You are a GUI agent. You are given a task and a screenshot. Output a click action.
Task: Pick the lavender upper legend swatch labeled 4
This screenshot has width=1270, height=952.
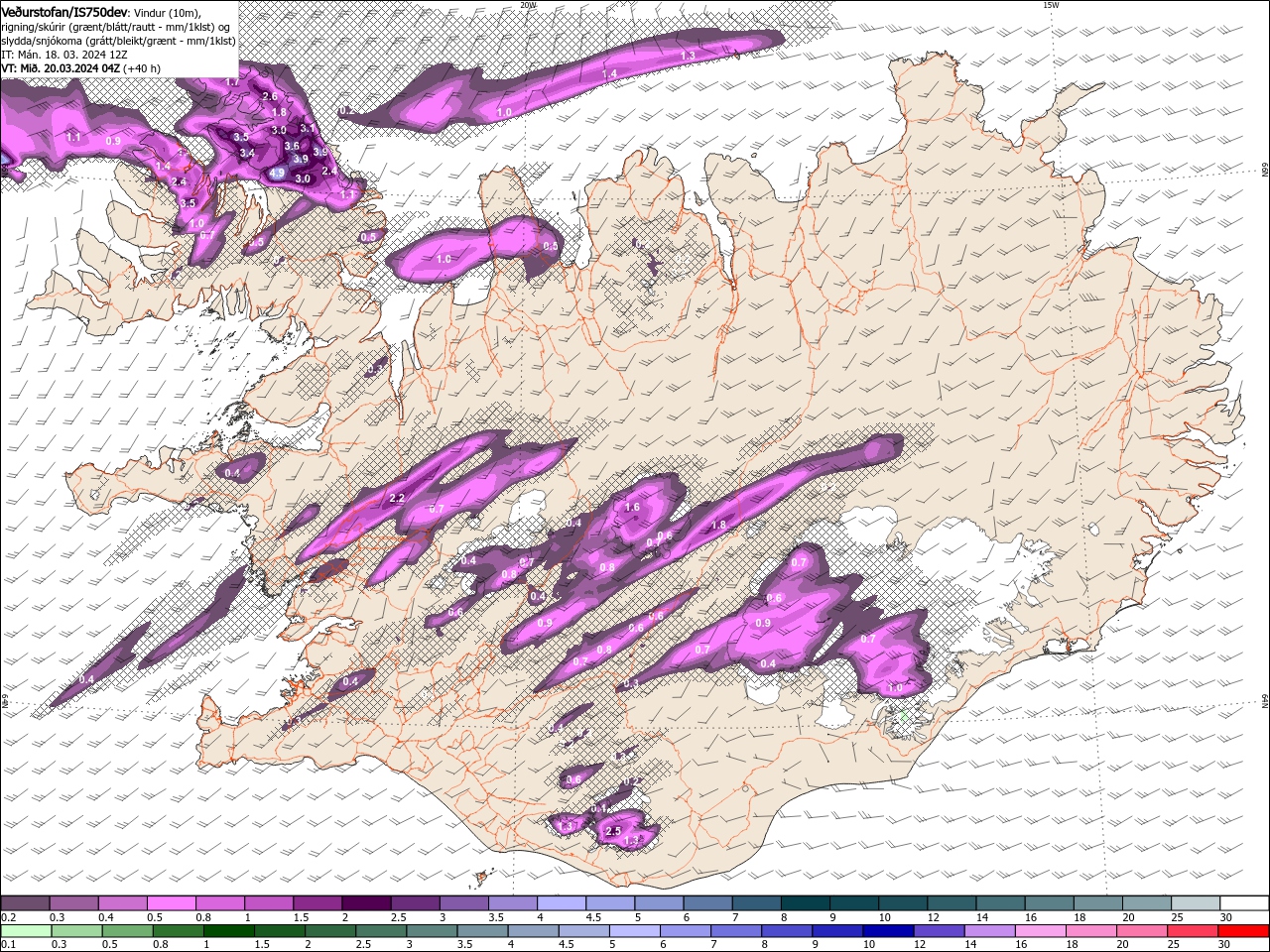563,903
